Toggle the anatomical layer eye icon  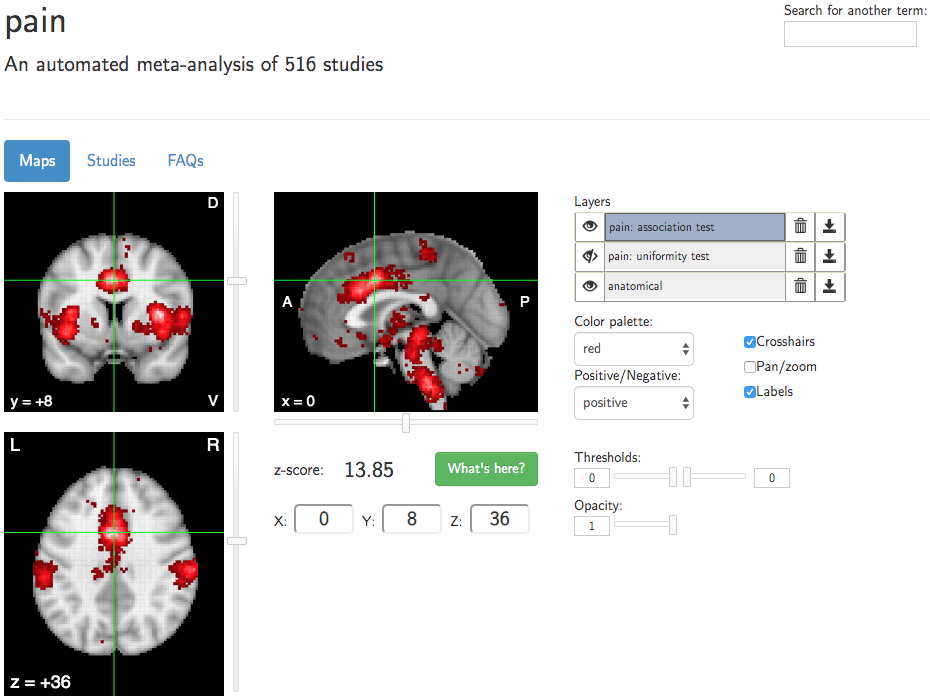tap(590, 286)
